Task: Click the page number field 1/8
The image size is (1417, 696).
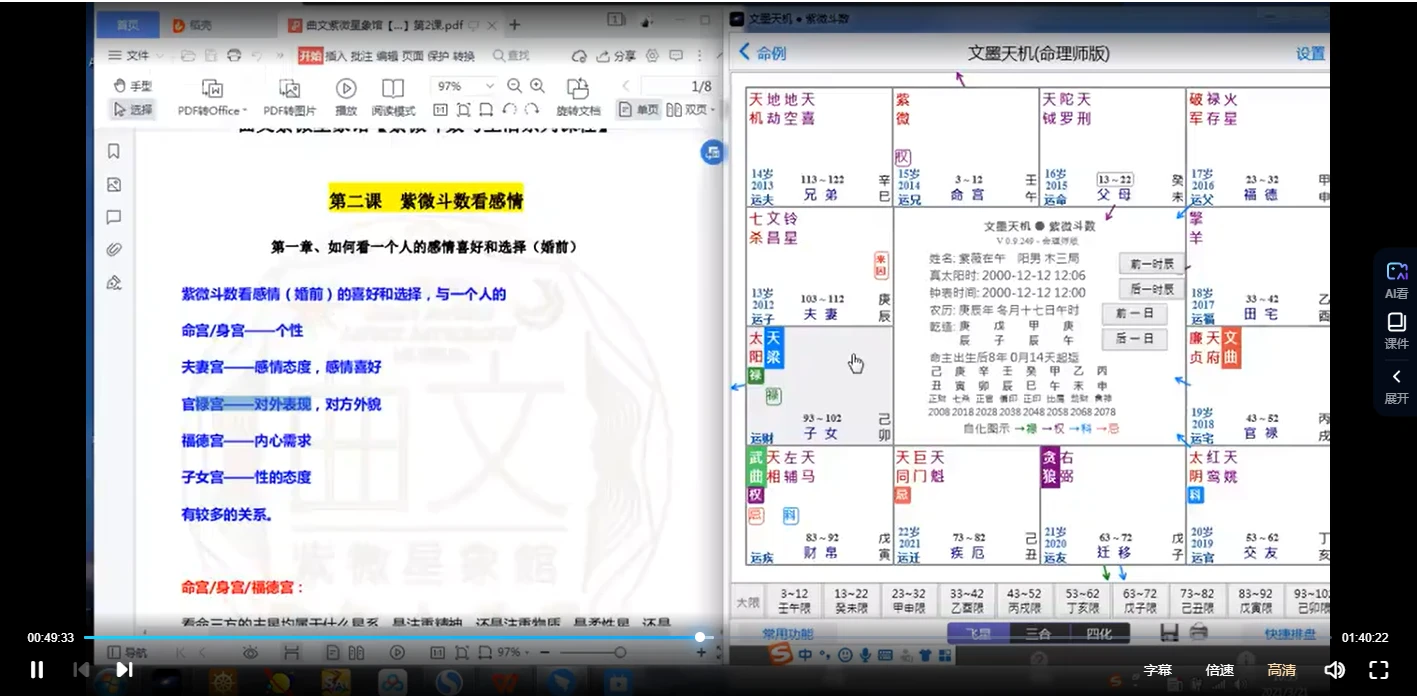Action: [678, 87]
